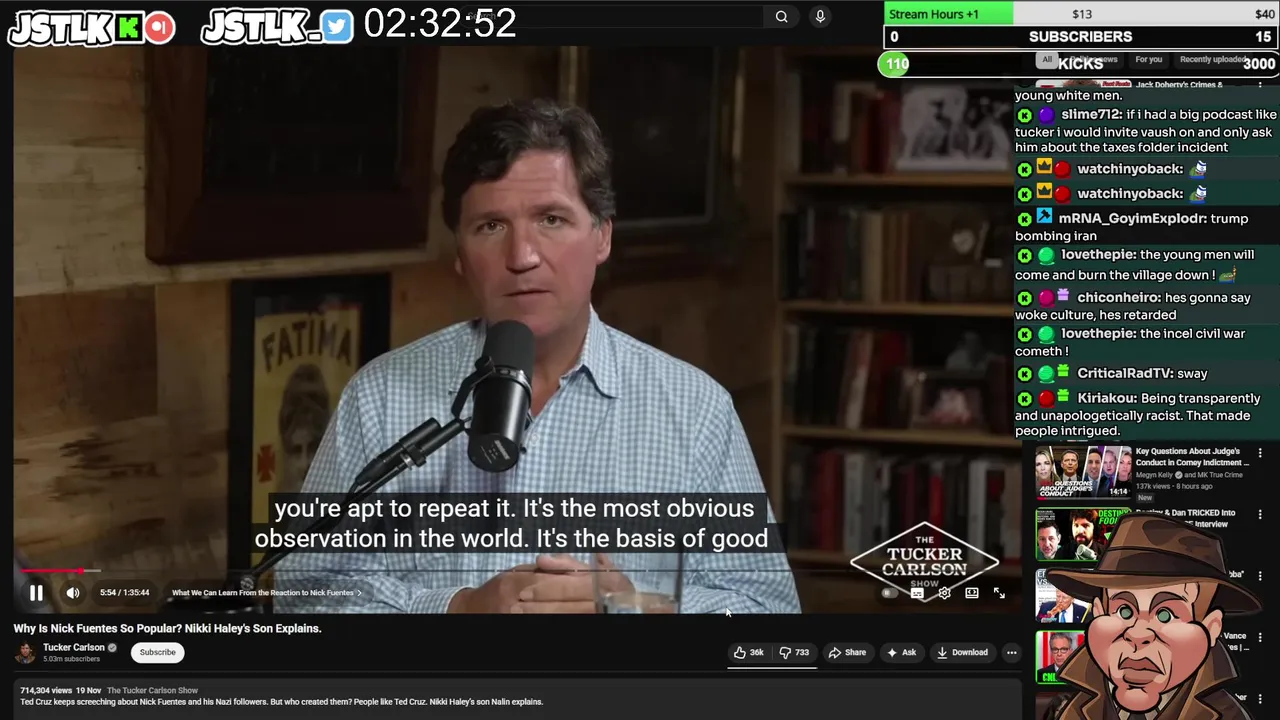Open more actions ellipsis beside Download
Viewport: 1280px width, 720px height.
pos(1011,652)
